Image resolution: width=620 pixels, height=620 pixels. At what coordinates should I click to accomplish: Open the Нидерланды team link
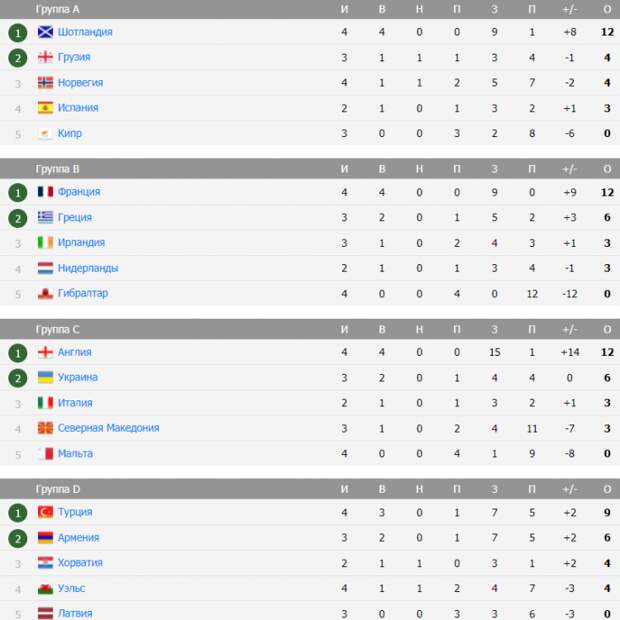pyautogui.click(x=88, y=268)
